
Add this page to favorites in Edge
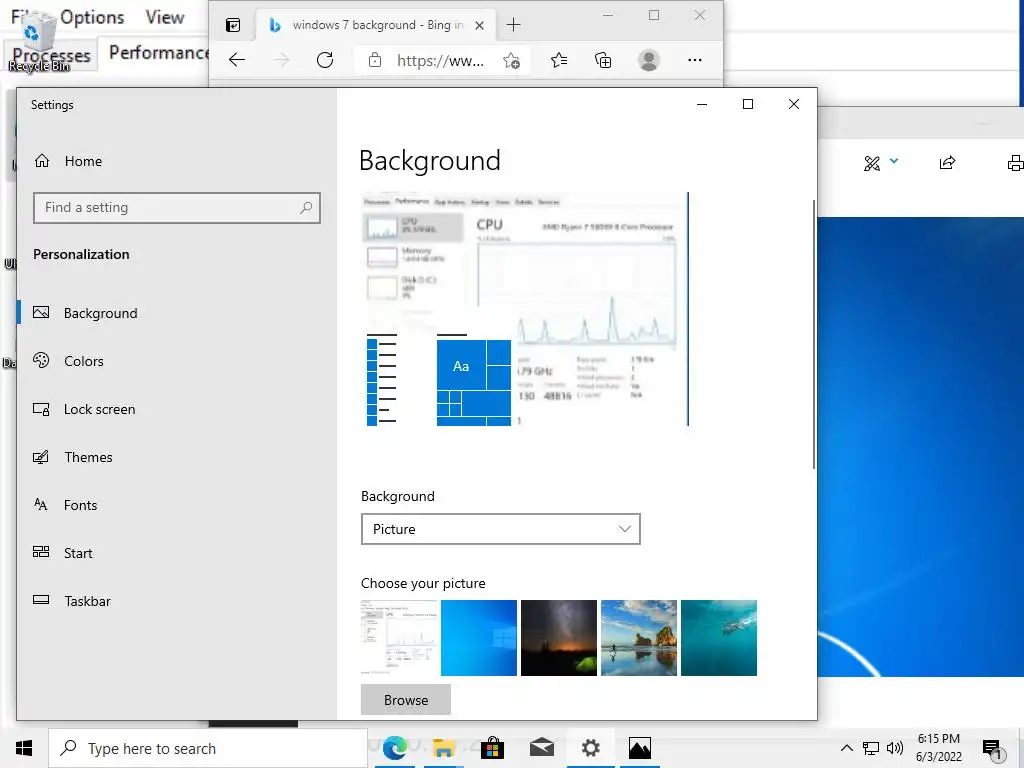click(511, 61)
